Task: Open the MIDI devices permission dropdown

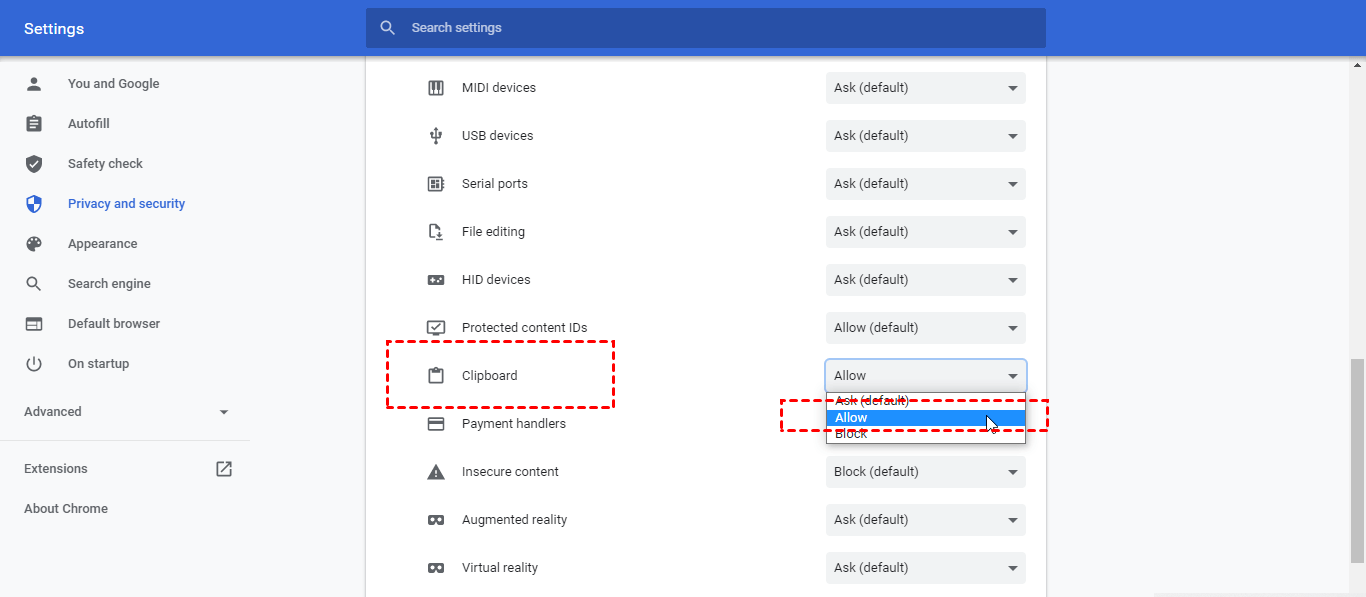Action: coord(925,88)
